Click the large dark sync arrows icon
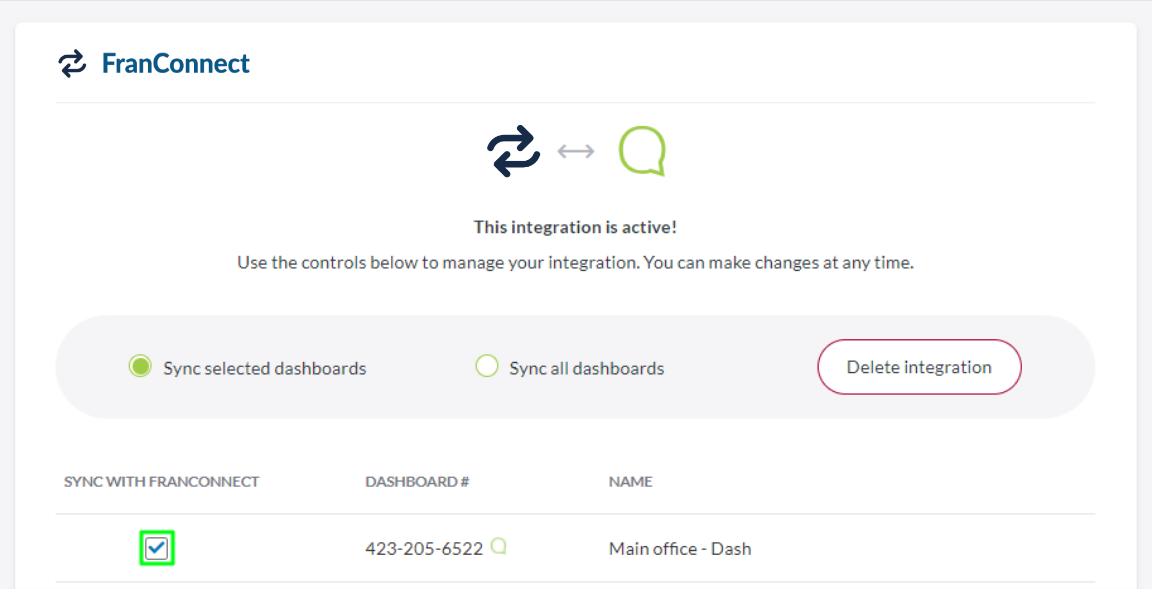1152x589 pixels. tap(513, 152)
